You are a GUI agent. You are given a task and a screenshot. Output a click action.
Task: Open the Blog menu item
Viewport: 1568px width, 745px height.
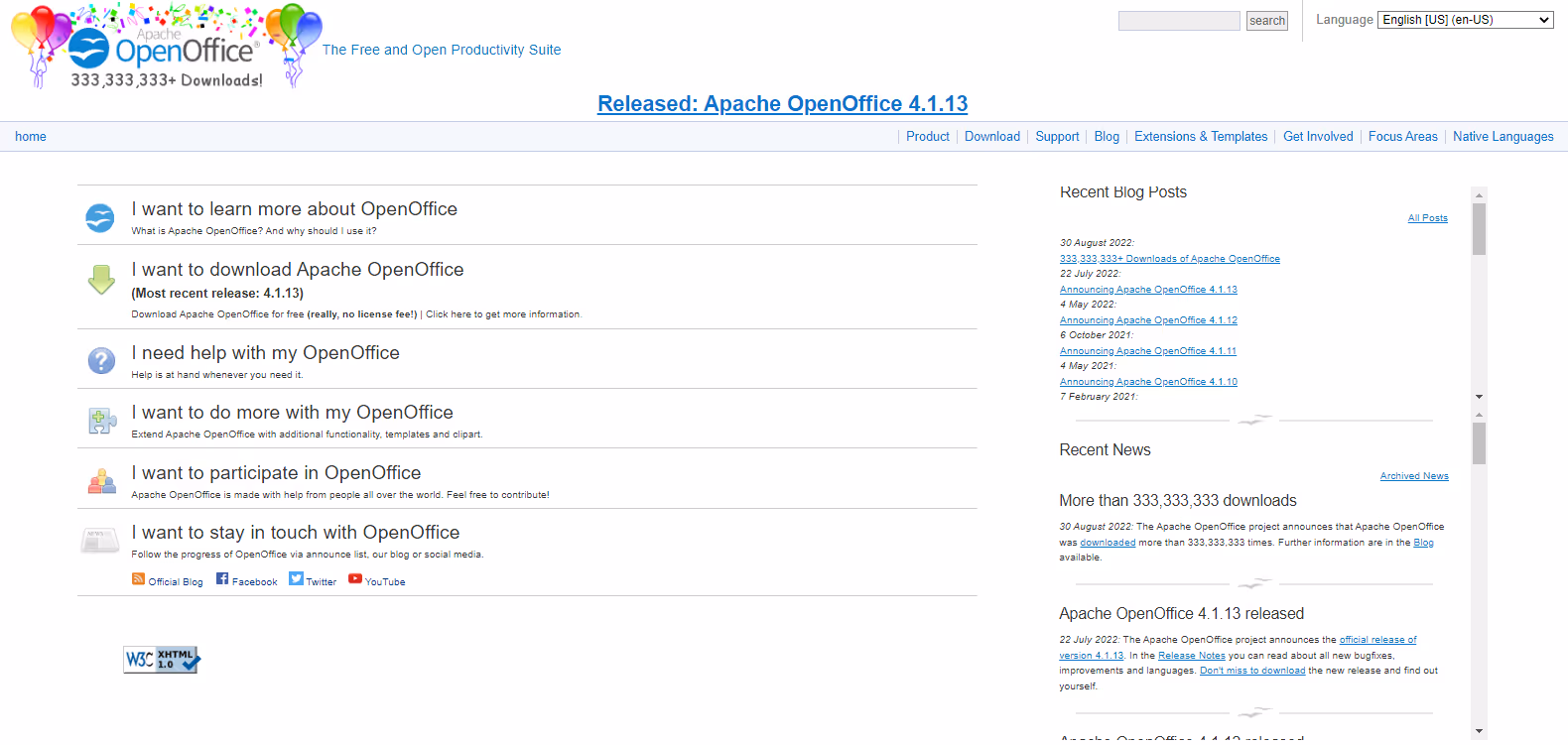(1107, 137)
